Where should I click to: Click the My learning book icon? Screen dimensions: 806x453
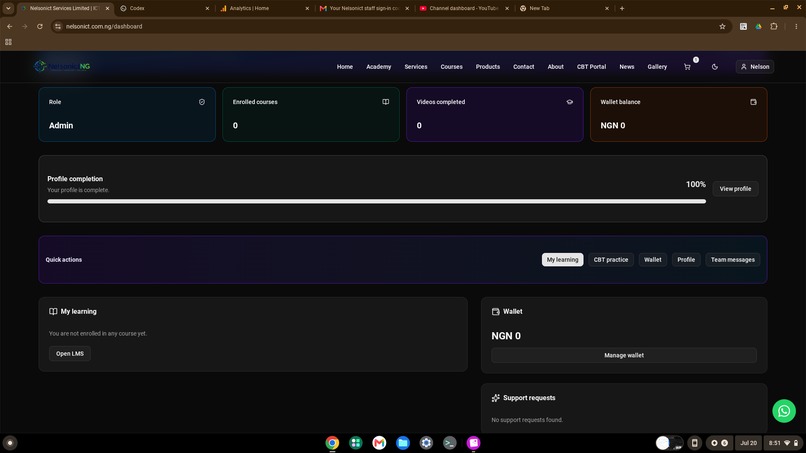pos(53,312)
